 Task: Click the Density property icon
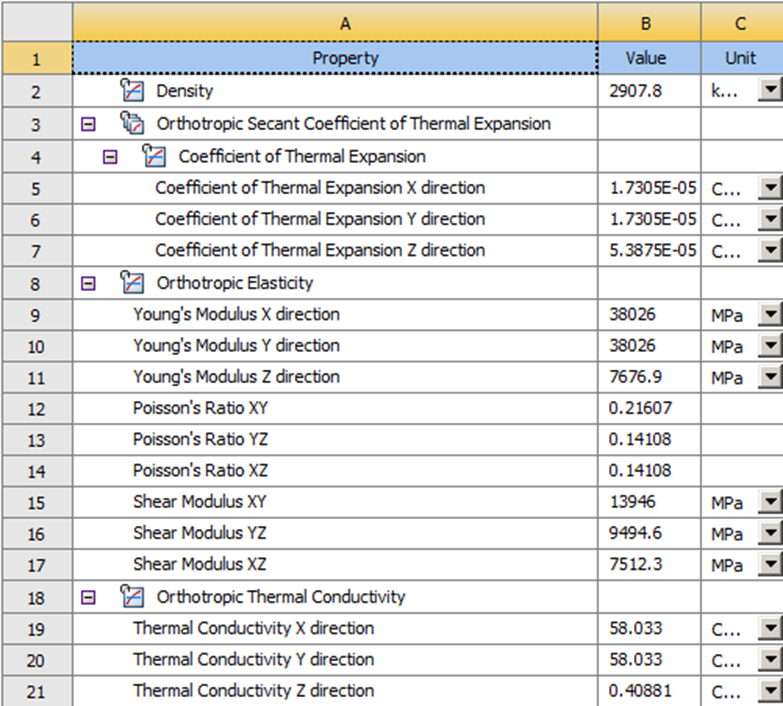132,91
